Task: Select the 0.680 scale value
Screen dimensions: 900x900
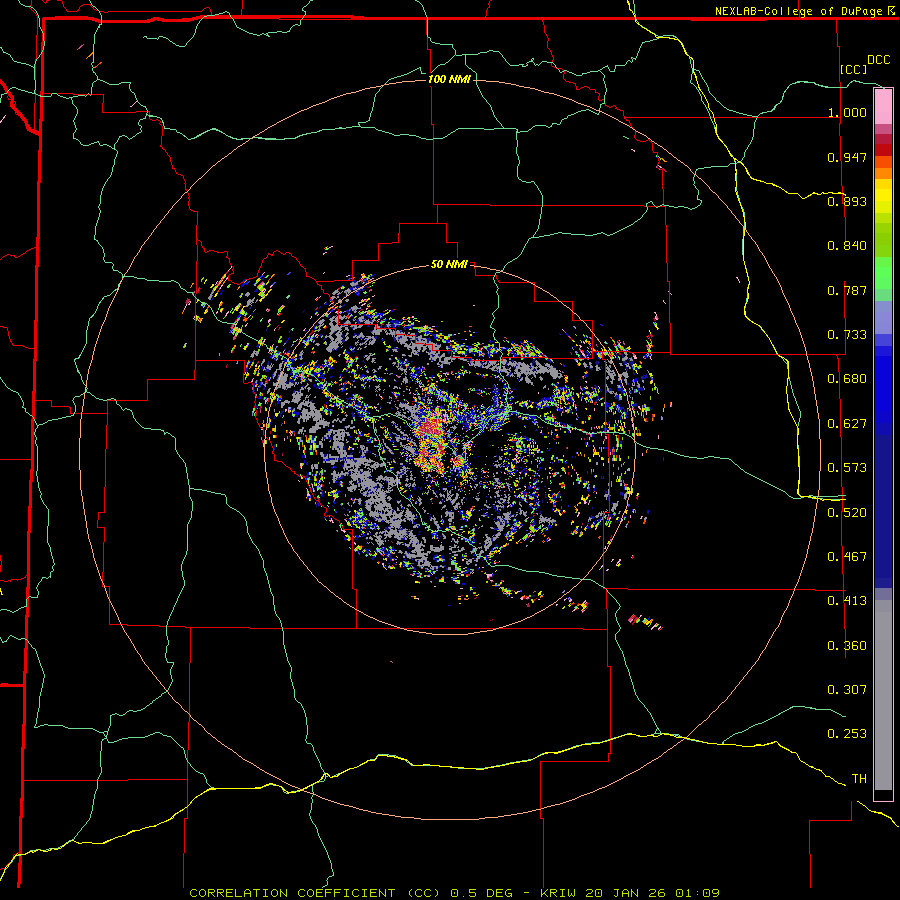Action: click(x=847, y=379)
